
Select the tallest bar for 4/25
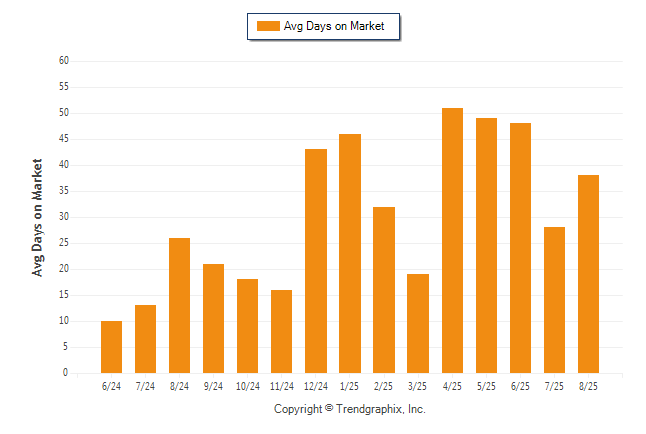452,241
